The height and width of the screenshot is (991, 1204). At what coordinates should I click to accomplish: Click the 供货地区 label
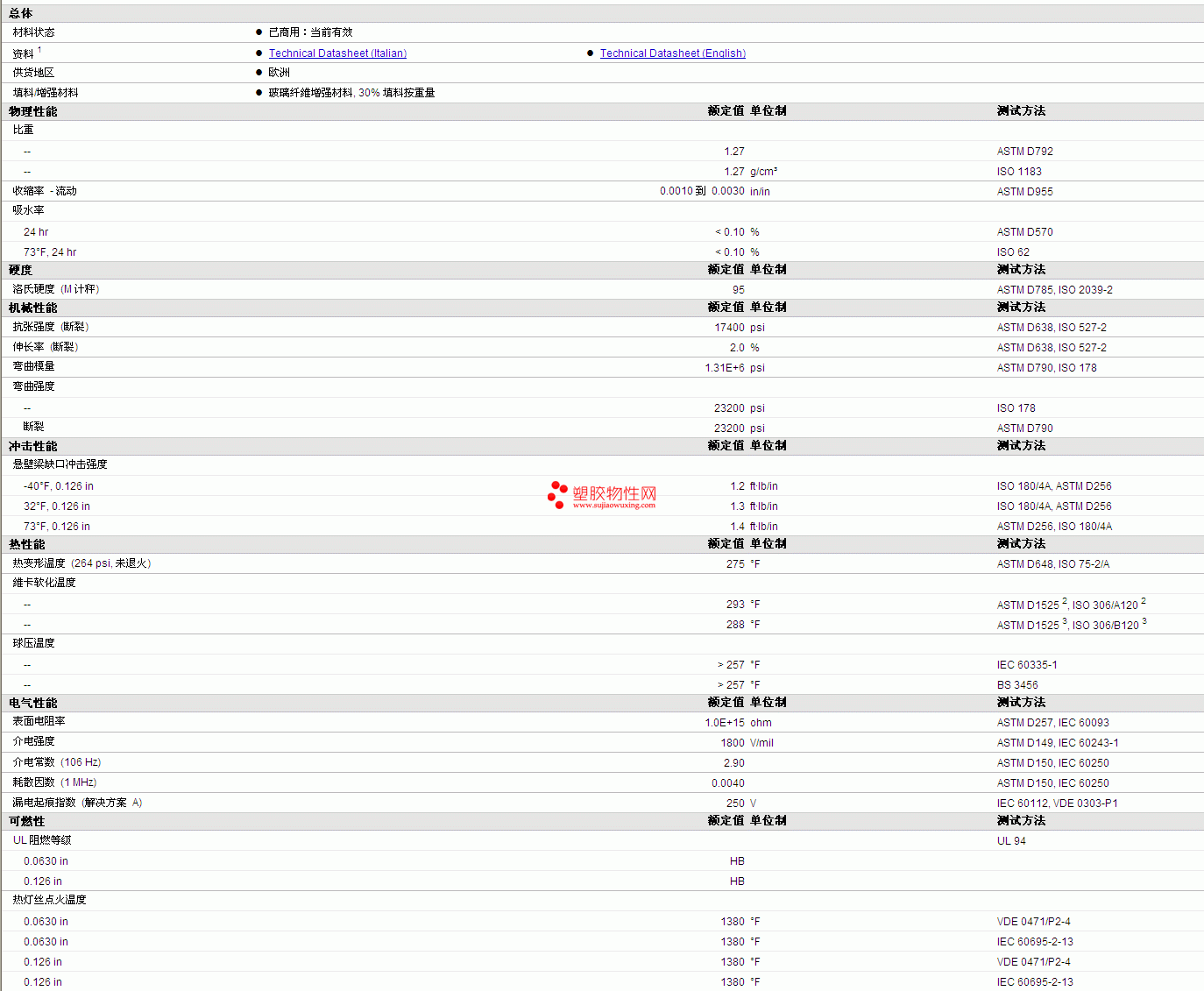pos(33,73)
